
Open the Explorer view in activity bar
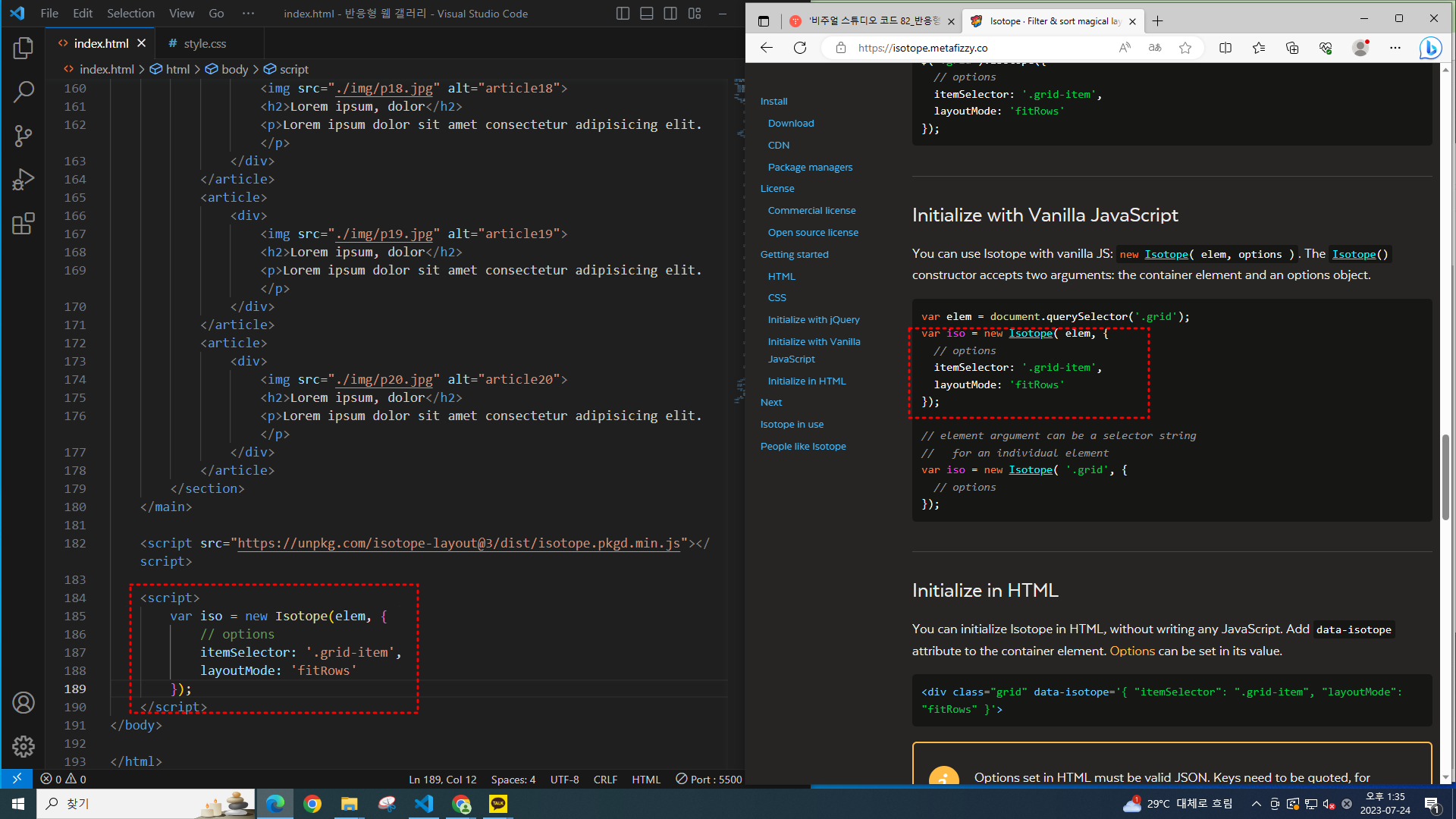(24, 49)
